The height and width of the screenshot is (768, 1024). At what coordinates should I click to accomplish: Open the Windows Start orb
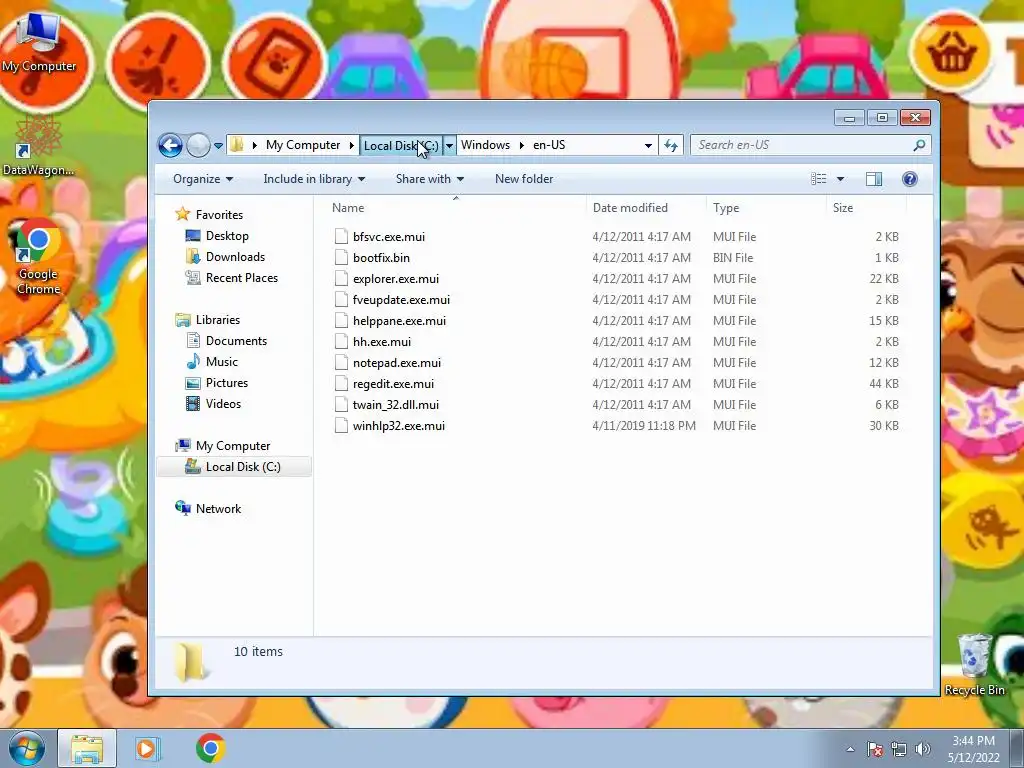[25, 748]
